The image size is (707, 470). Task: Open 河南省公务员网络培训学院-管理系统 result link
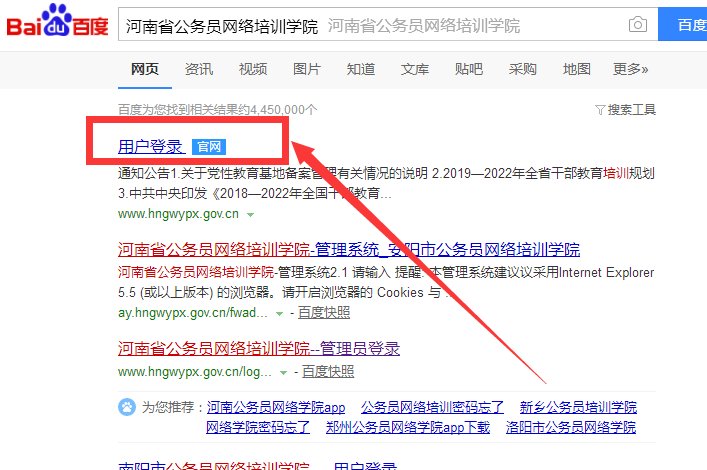[349, 249]
